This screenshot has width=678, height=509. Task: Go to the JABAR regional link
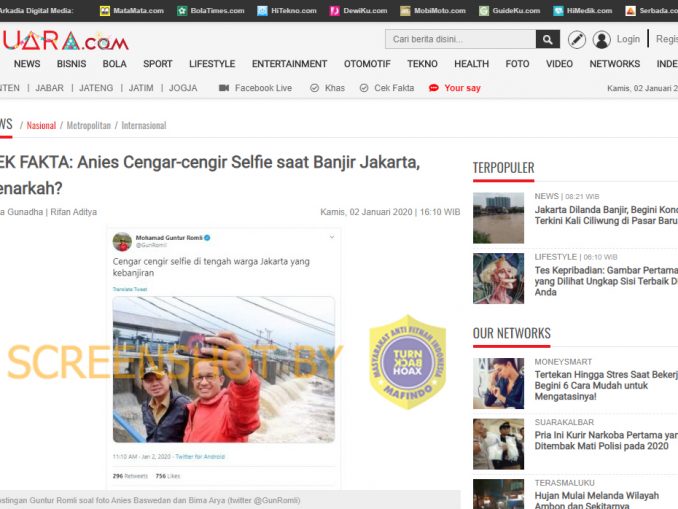(x=49, y=88)
